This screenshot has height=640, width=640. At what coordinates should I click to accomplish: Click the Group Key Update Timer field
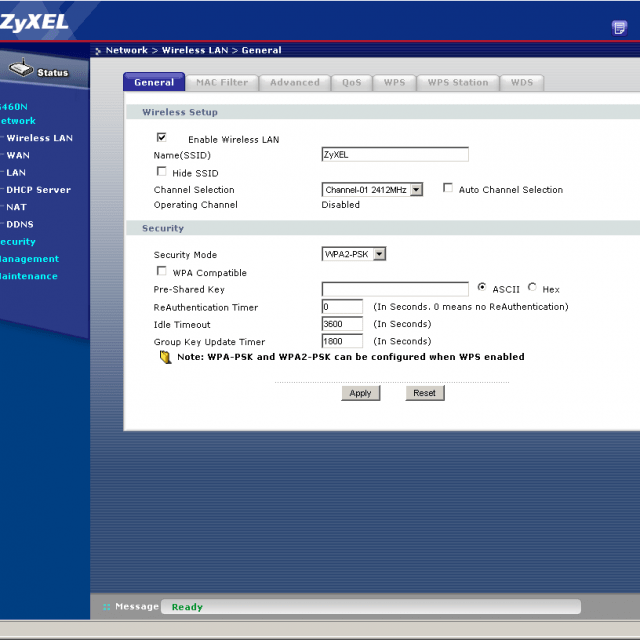click(x=342, y=341)
